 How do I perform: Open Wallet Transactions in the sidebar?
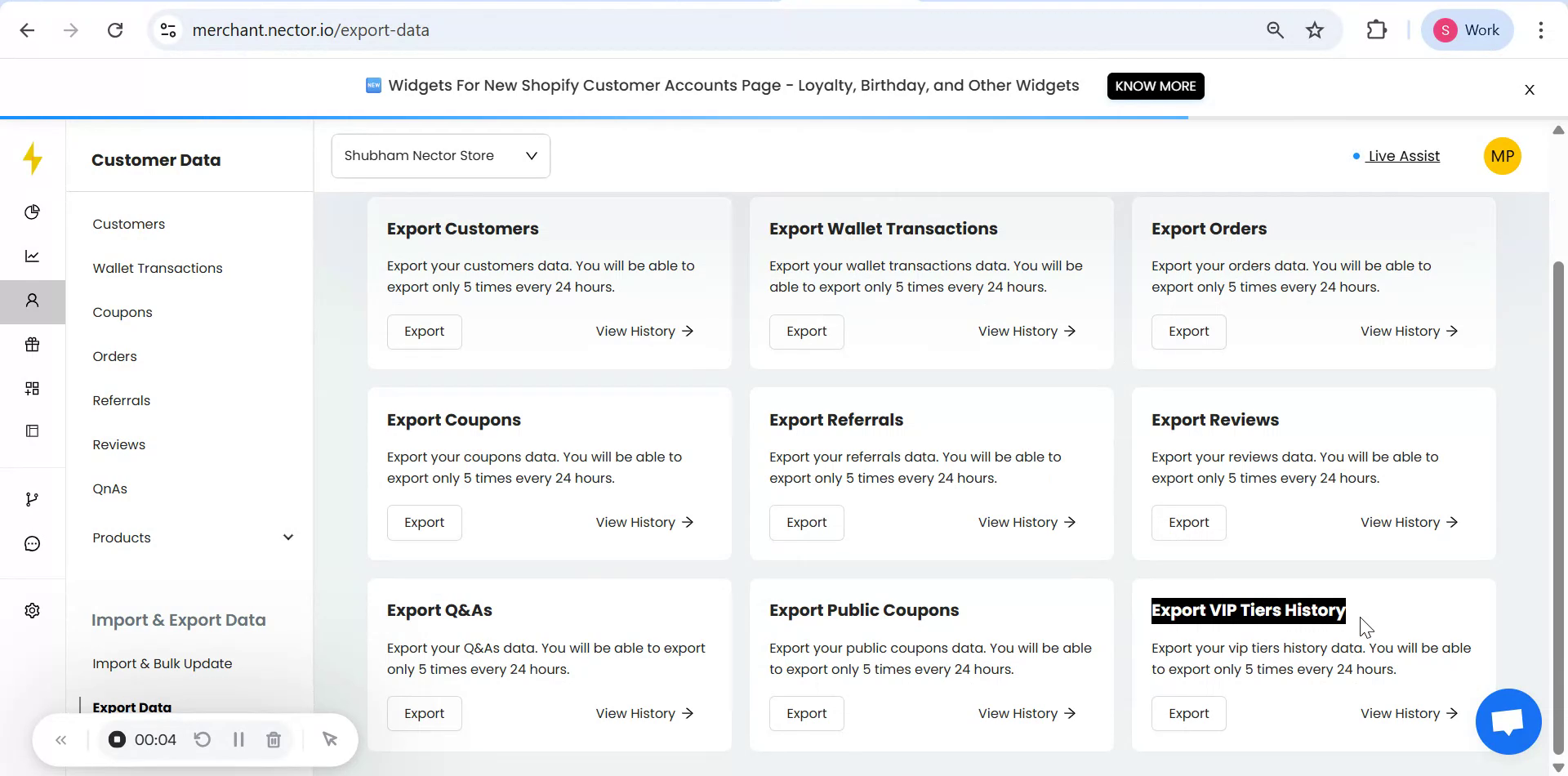158,268
